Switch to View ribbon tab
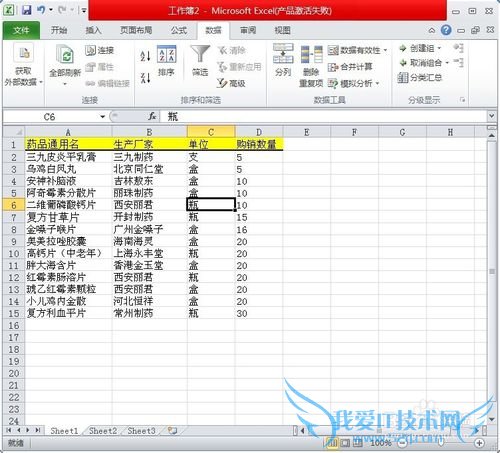This screenshot has width=500, height=453. [x=282, y=30]
